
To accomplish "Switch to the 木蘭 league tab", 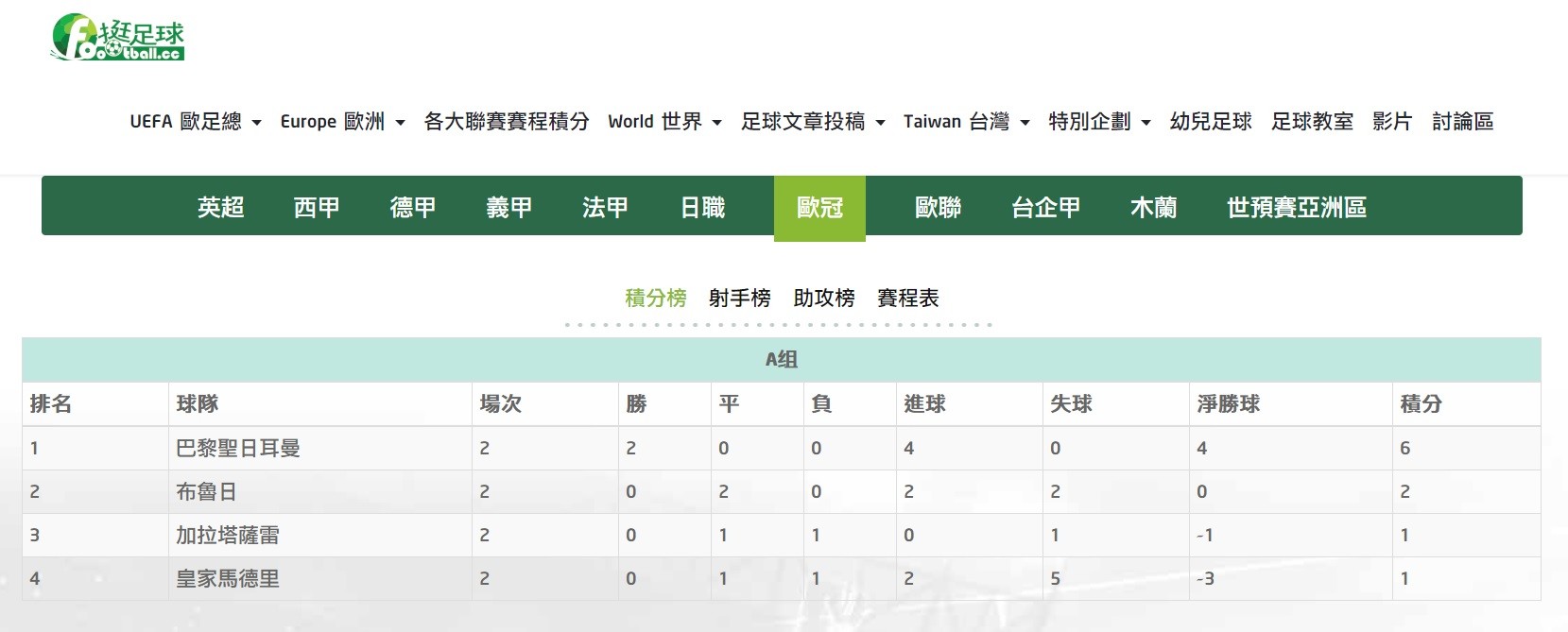I will (x=1154, y=207).
